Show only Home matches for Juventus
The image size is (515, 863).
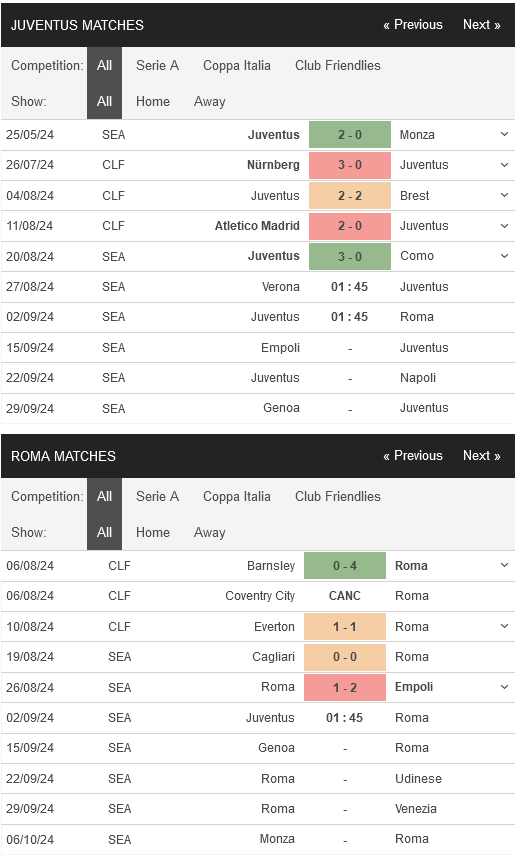point(153,101)
